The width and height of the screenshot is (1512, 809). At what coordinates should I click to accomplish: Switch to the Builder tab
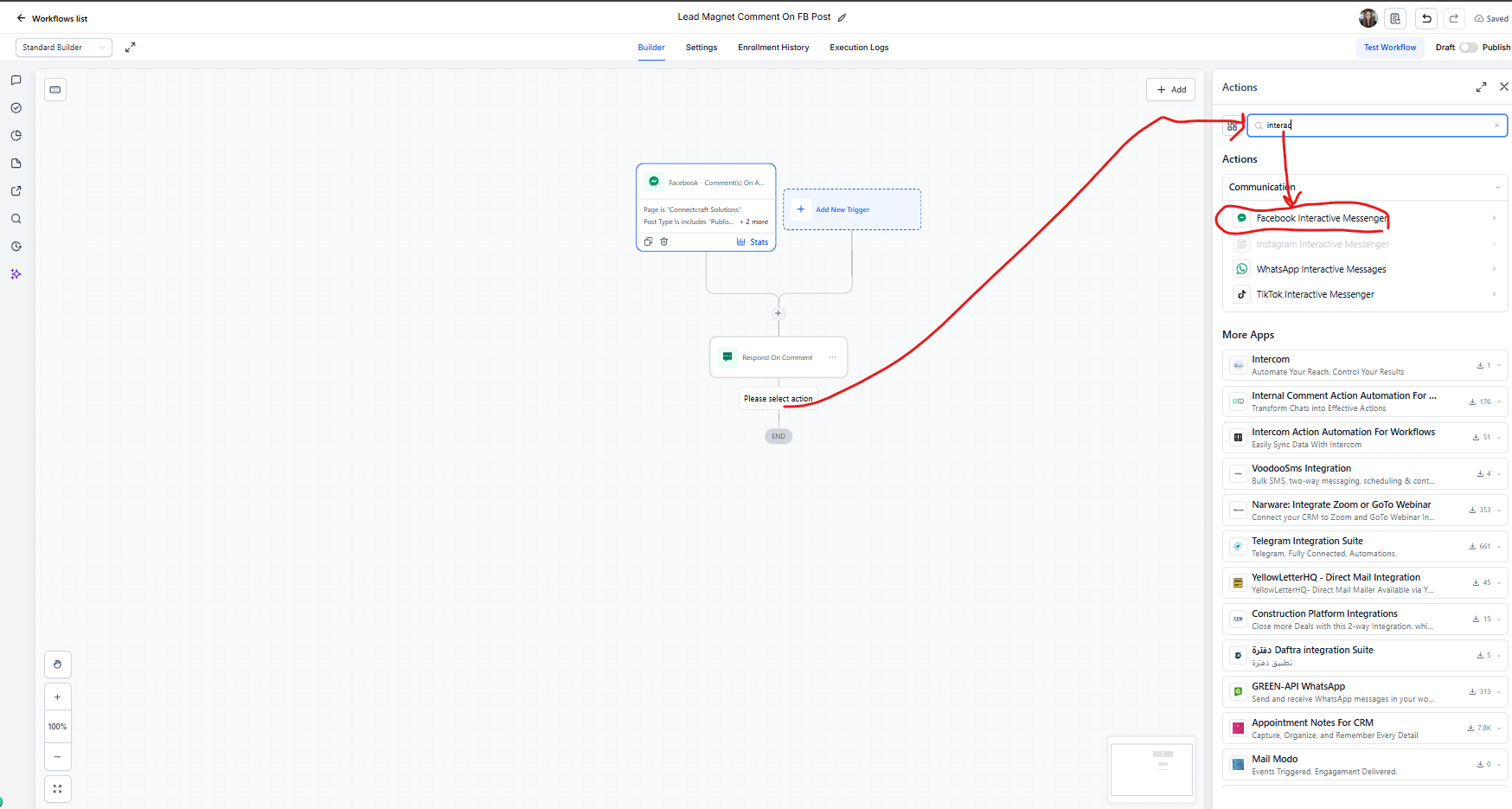pos(651,48)
